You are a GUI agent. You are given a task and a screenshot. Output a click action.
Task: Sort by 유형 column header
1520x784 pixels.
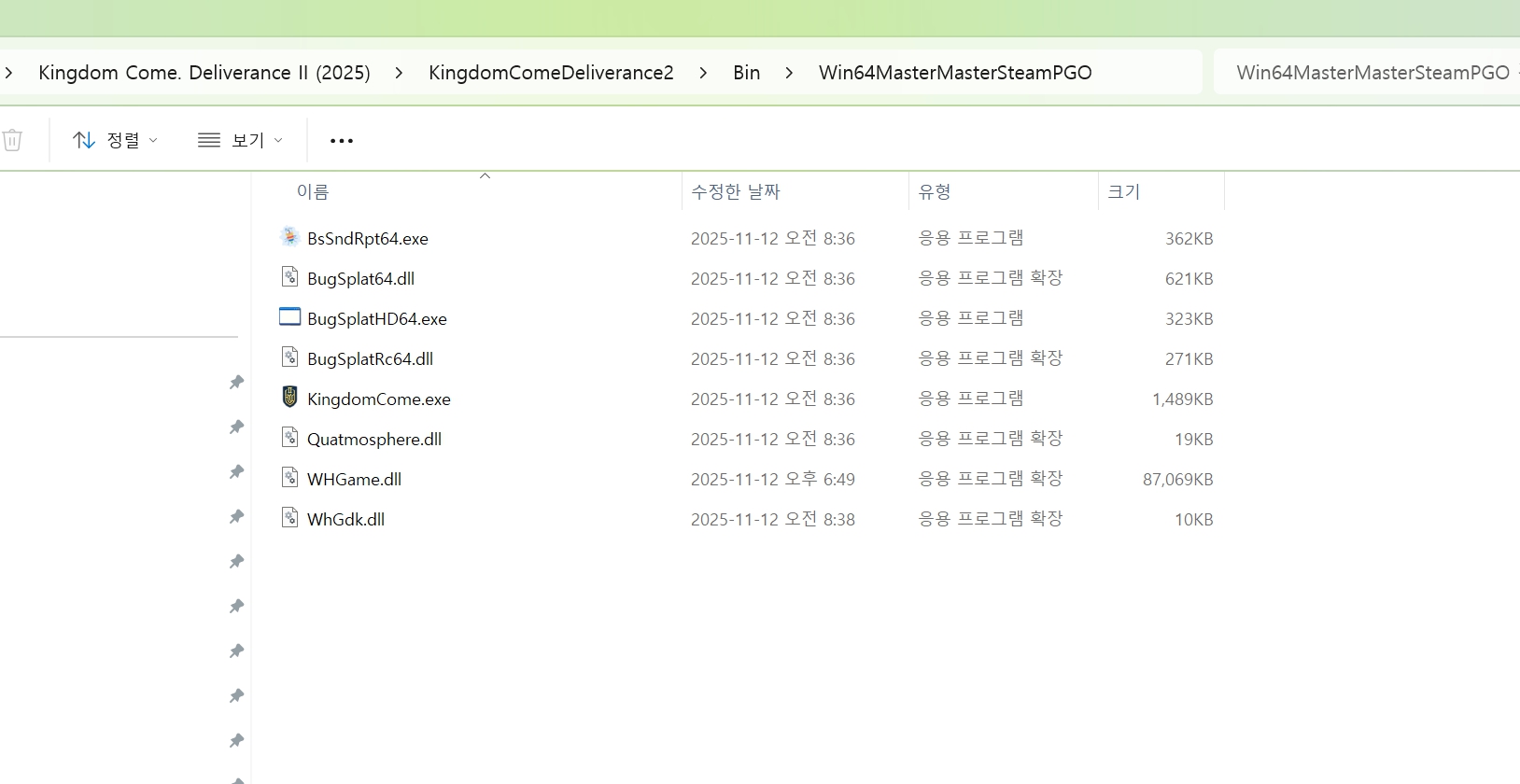click(935, 191)
